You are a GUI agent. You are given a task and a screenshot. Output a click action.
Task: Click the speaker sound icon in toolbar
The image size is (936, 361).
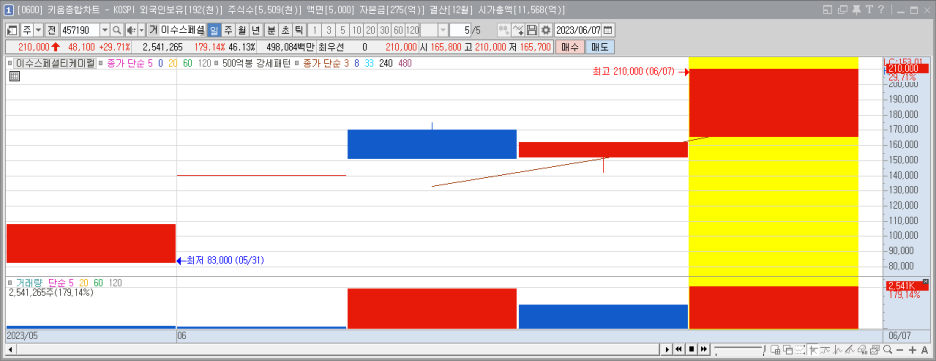pyautogui.click(x=131, y=30)
